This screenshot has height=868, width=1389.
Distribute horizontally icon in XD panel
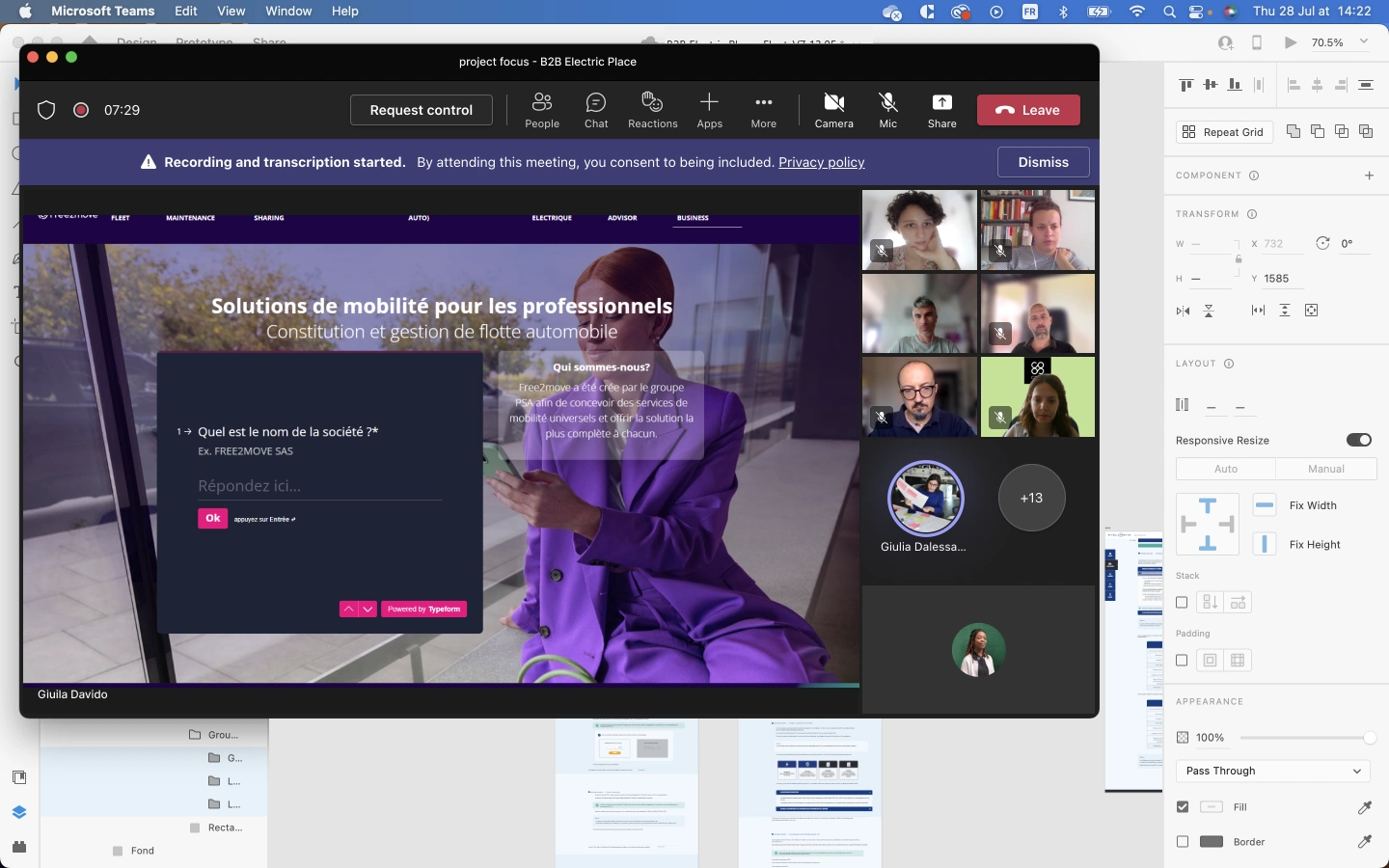click(1259, 85)
